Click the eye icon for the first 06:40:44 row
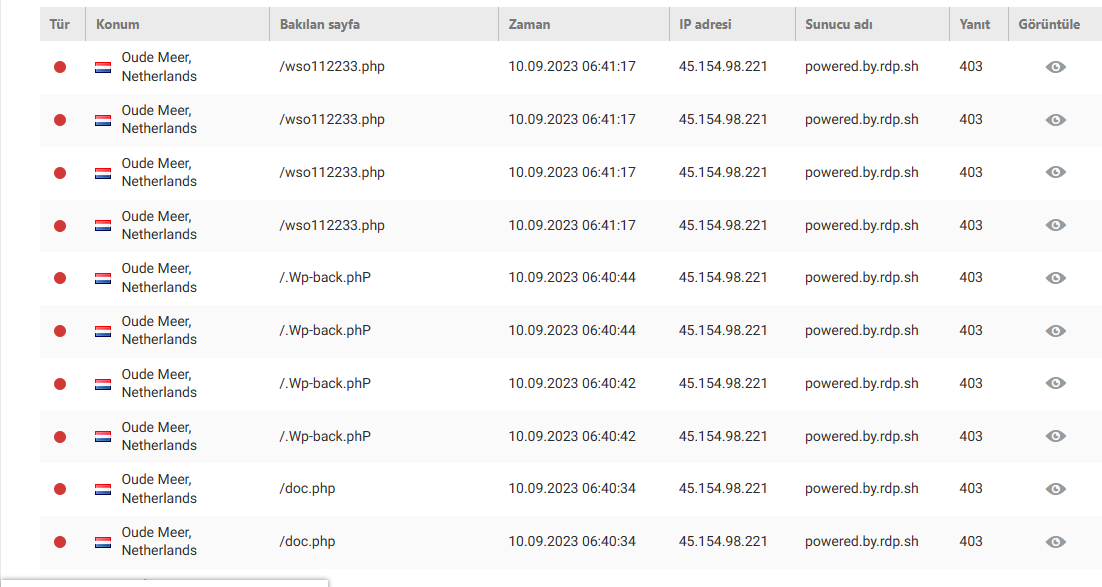1102x587 pixels. tap(1055, 278)
